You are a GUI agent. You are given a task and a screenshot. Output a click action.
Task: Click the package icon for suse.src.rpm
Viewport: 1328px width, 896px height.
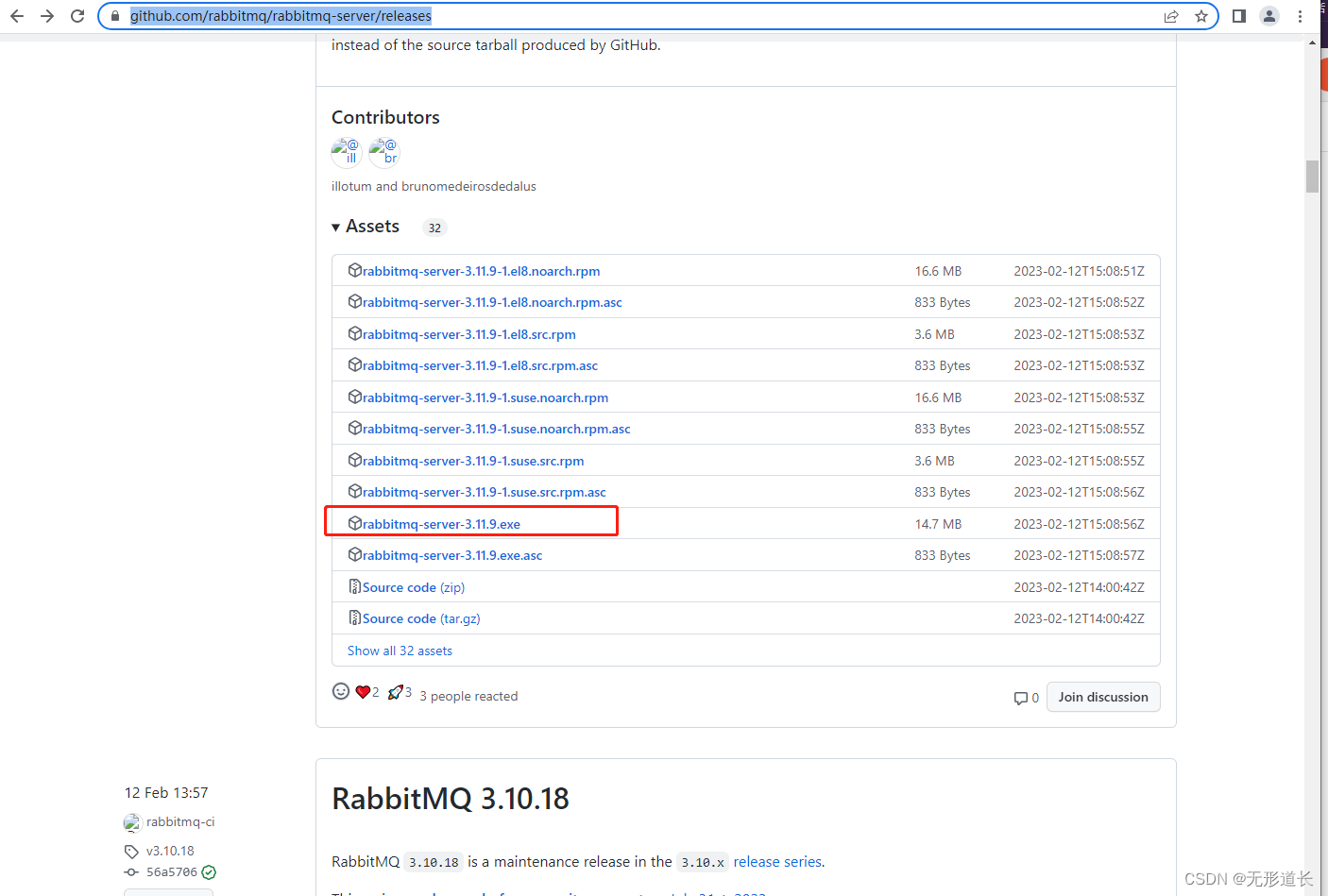(355, 460)
